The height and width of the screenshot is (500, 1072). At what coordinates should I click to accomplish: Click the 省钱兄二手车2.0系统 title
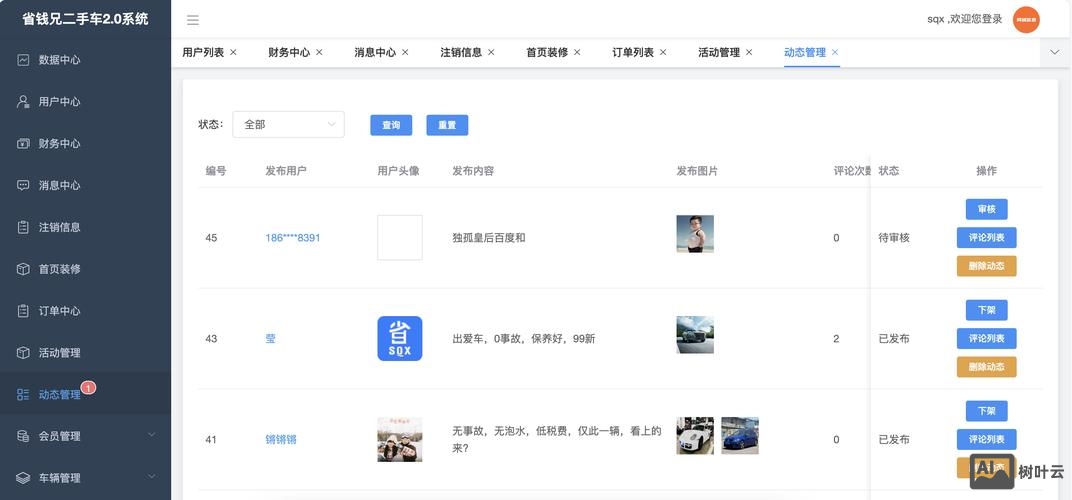(85, 19)
